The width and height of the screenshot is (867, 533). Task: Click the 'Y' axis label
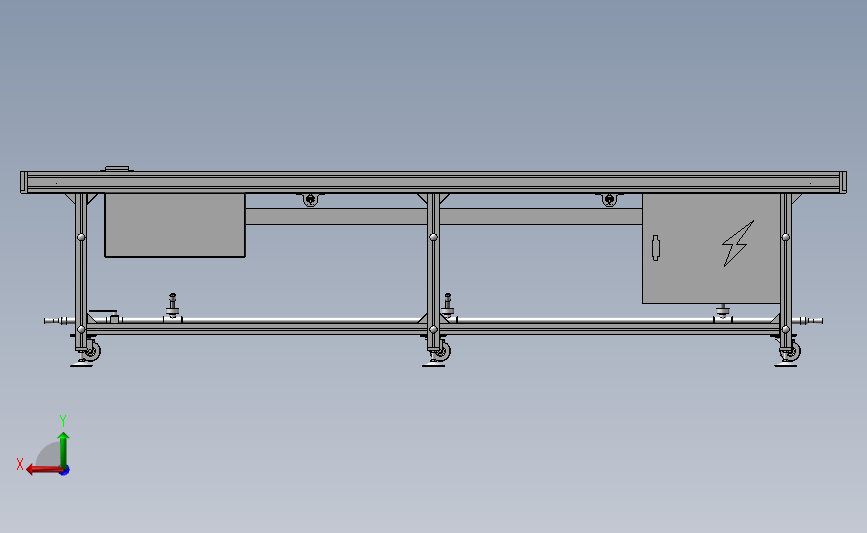point(63,421)
